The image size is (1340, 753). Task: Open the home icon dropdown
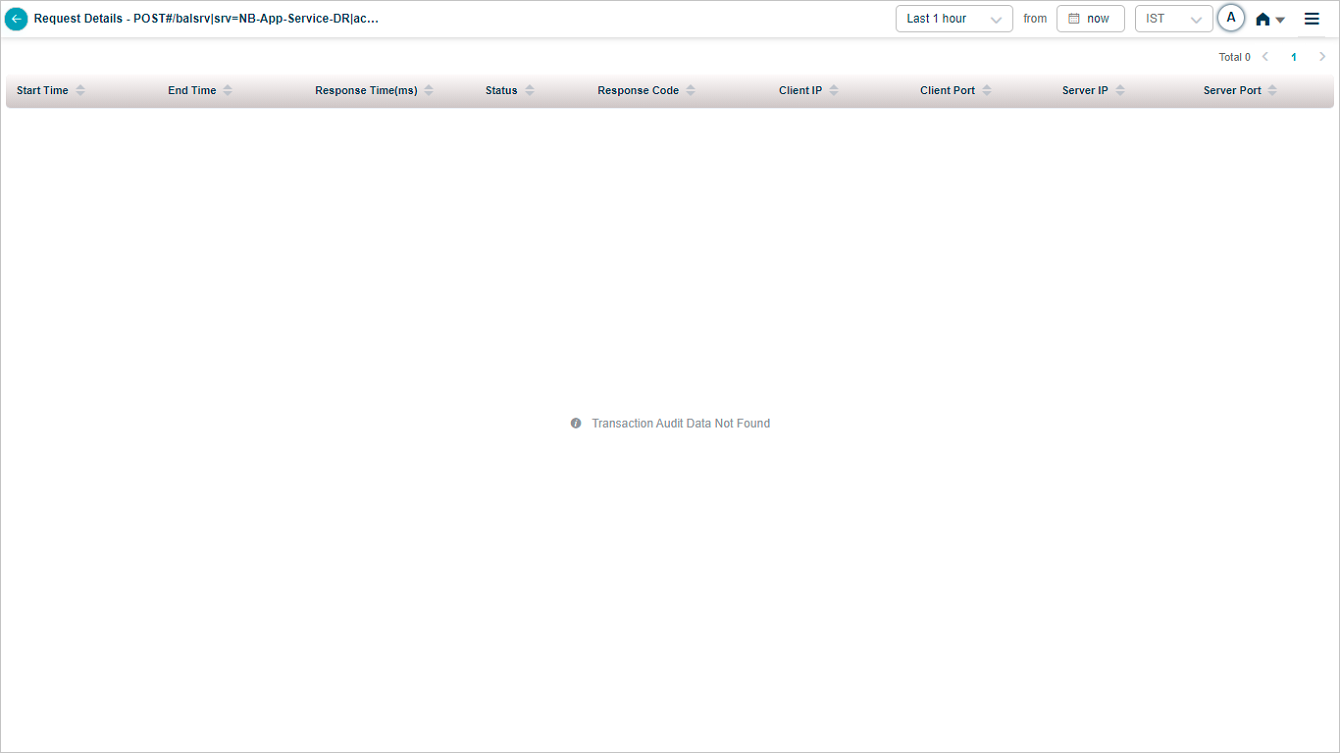point(1269,20)
